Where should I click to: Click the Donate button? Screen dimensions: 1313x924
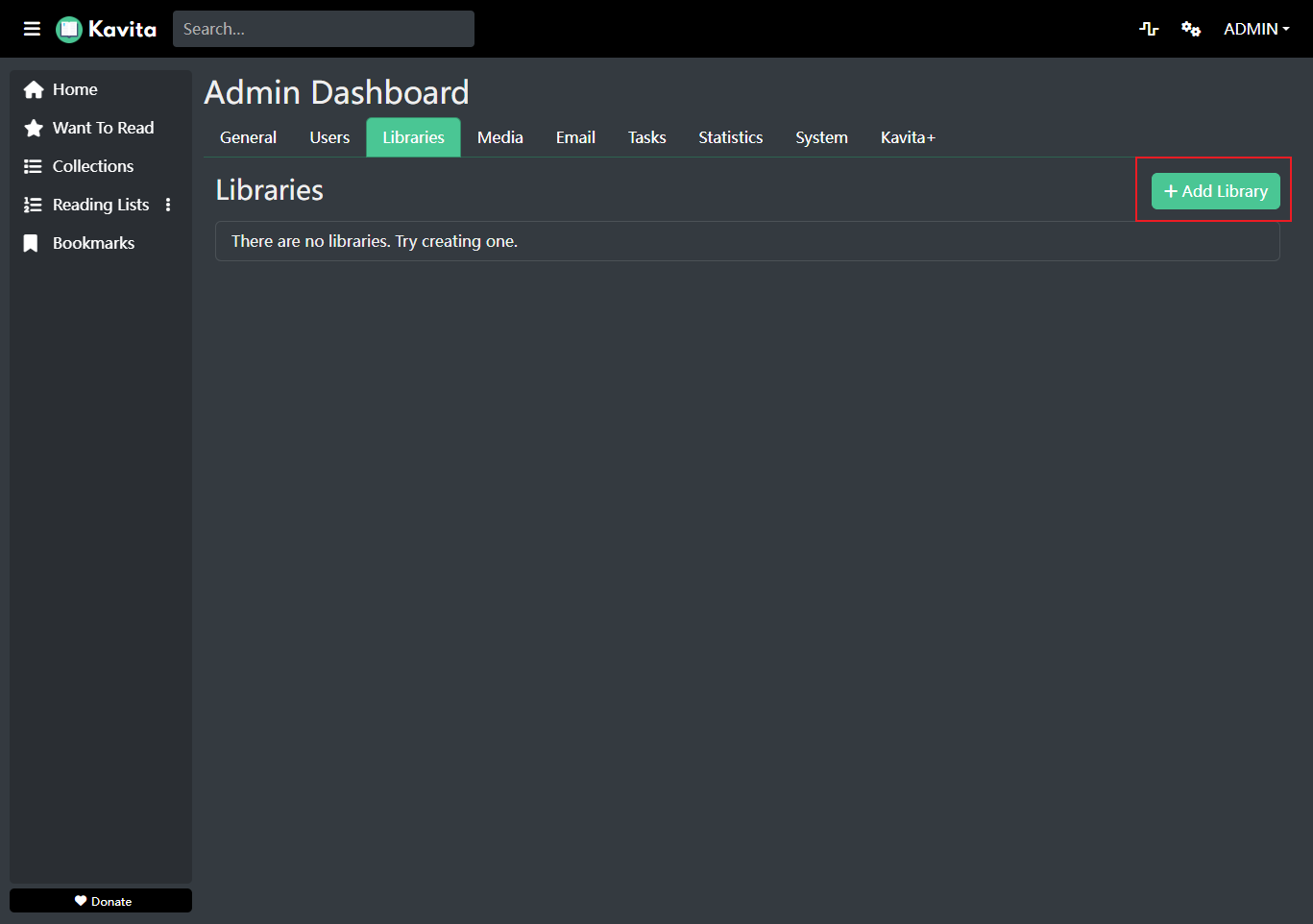click(x=101, y=901)
